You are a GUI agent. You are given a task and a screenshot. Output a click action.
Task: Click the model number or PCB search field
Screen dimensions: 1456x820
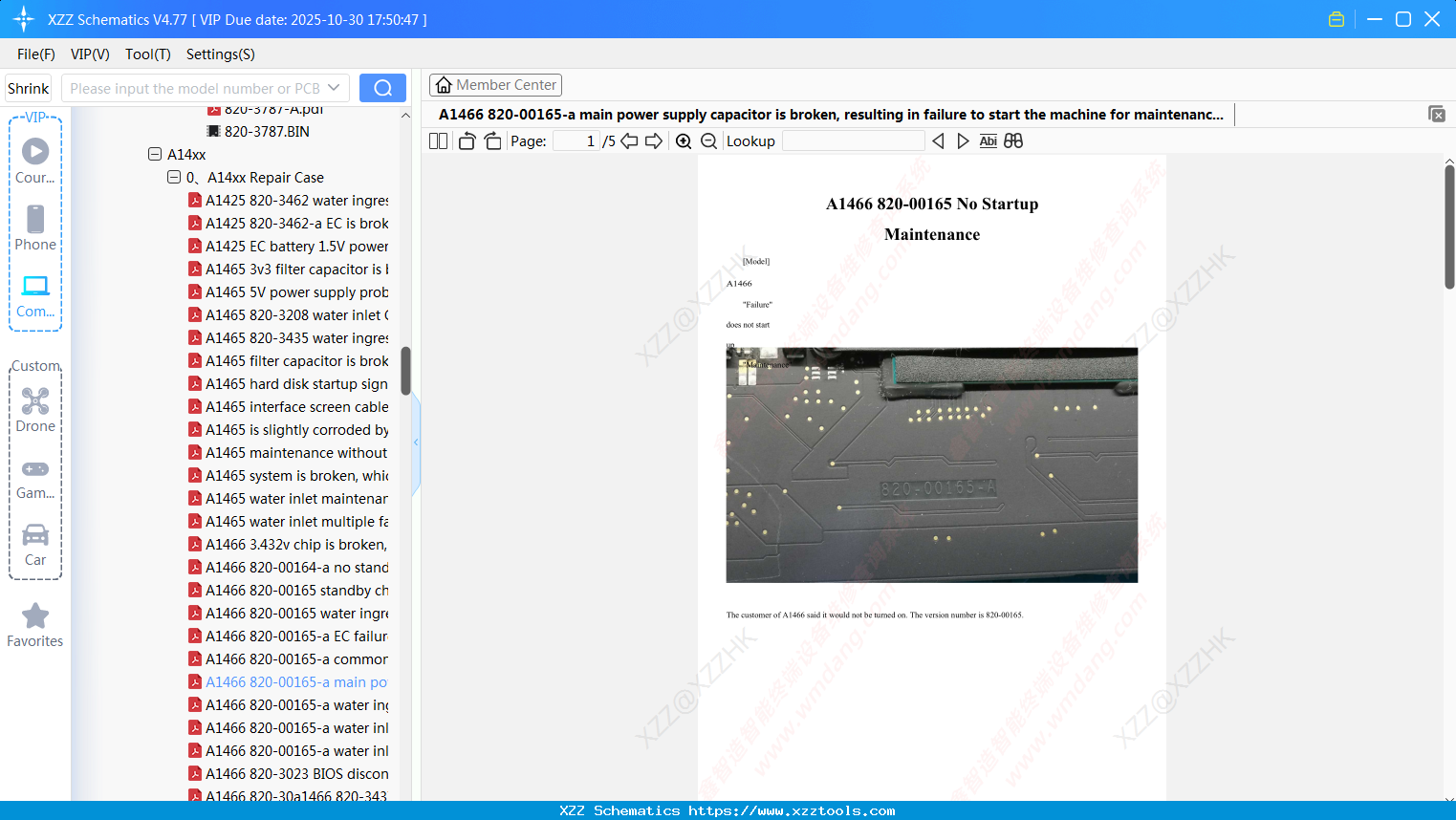point(194,88)
